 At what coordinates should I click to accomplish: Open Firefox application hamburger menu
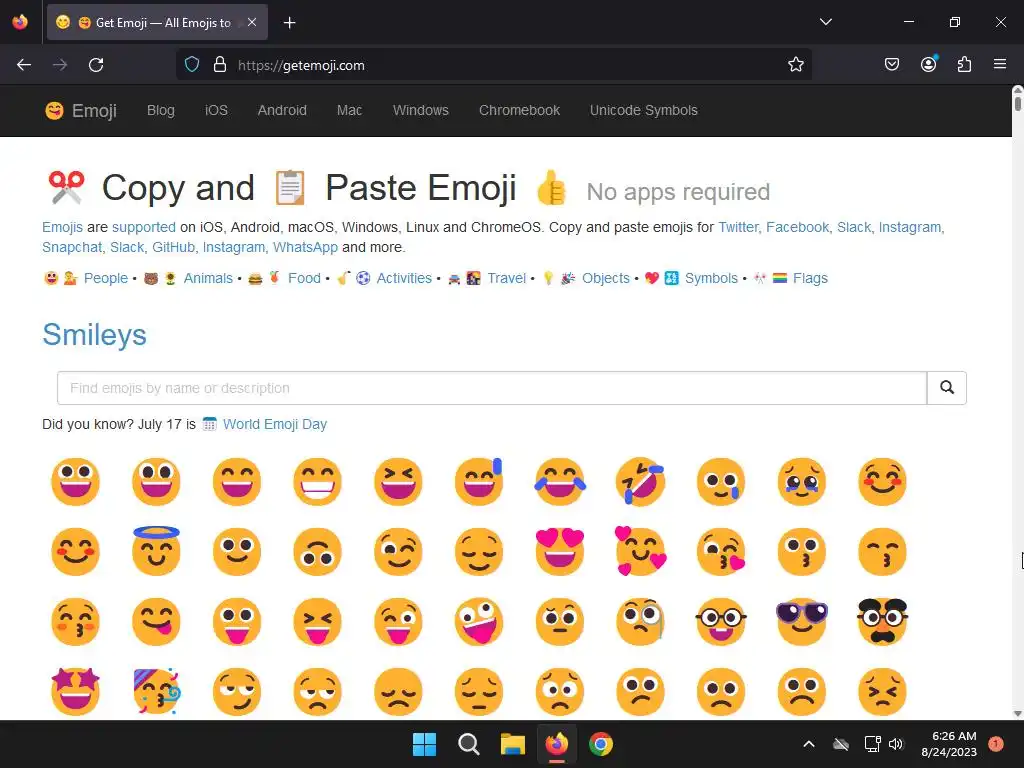(1000, 65)
